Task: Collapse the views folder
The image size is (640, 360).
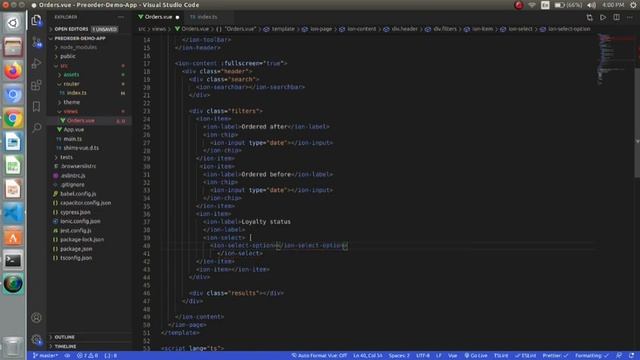Action: pyautogui.click(x=89, y=111)
